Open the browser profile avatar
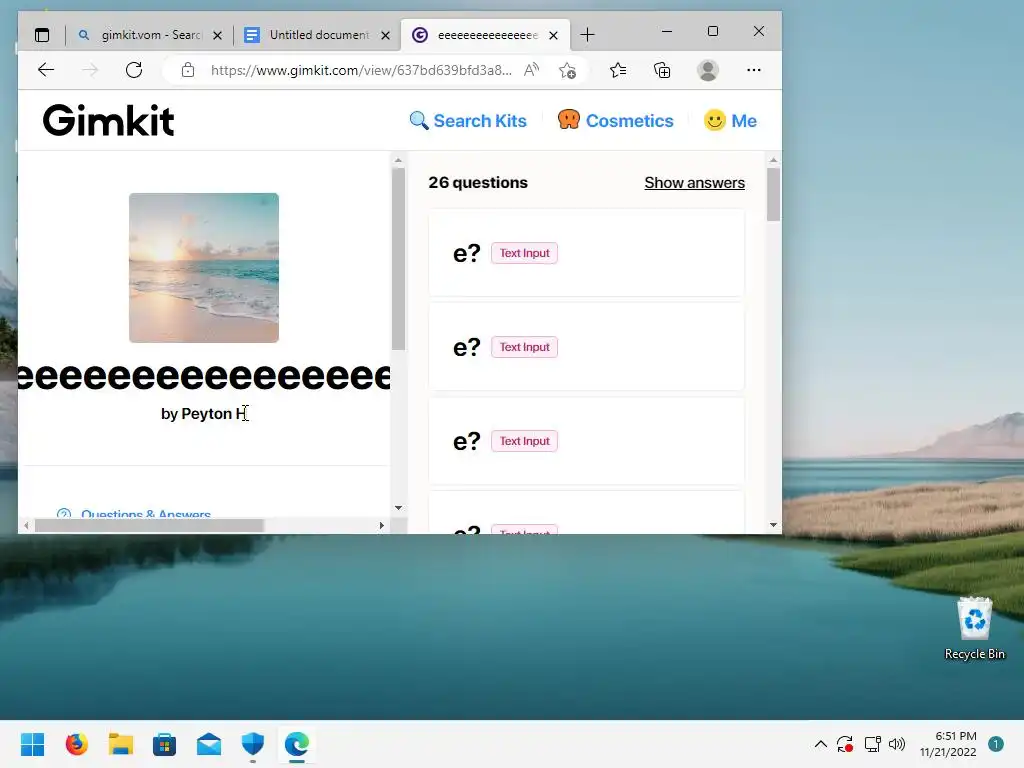Screen dimensions: 1024x768 (x=708, y=70)
